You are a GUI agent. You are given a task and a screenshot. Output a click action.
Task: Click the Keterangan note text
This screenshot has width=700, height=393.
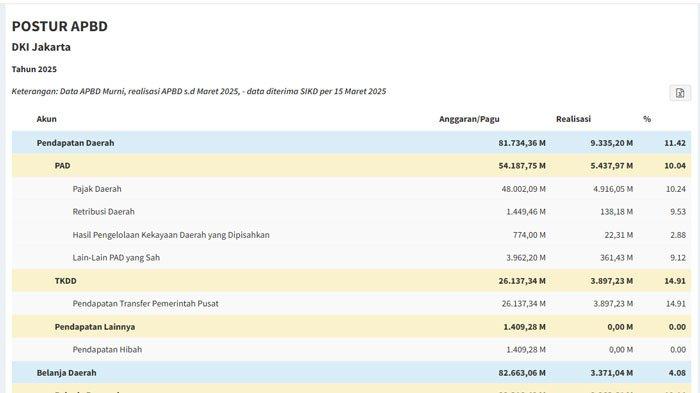pyautogui.click(x=199, y=92)
